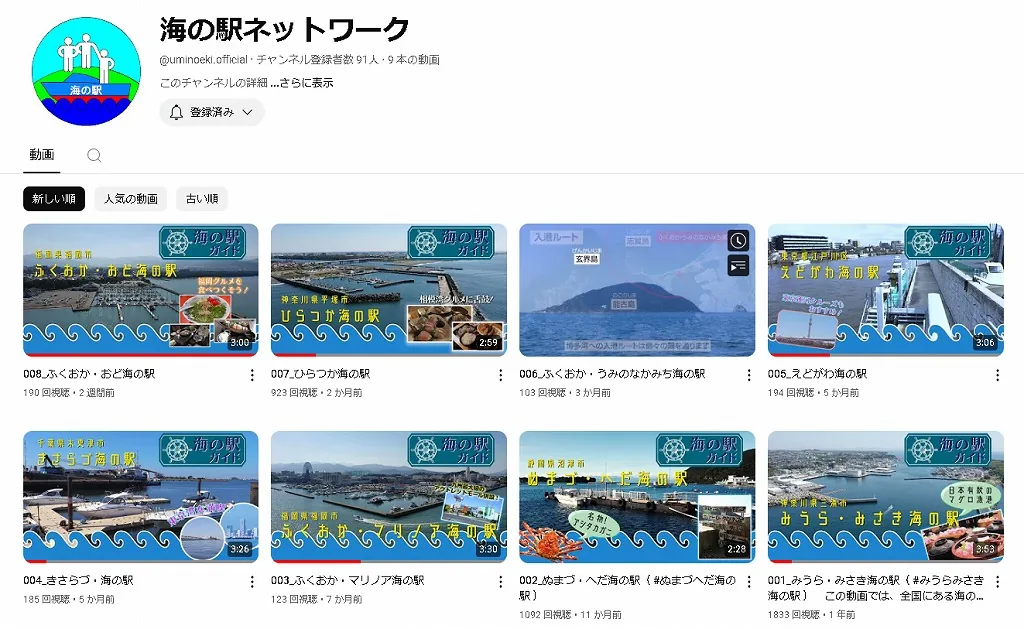Click the Watch Later clock icon on thumbnail

738,241
